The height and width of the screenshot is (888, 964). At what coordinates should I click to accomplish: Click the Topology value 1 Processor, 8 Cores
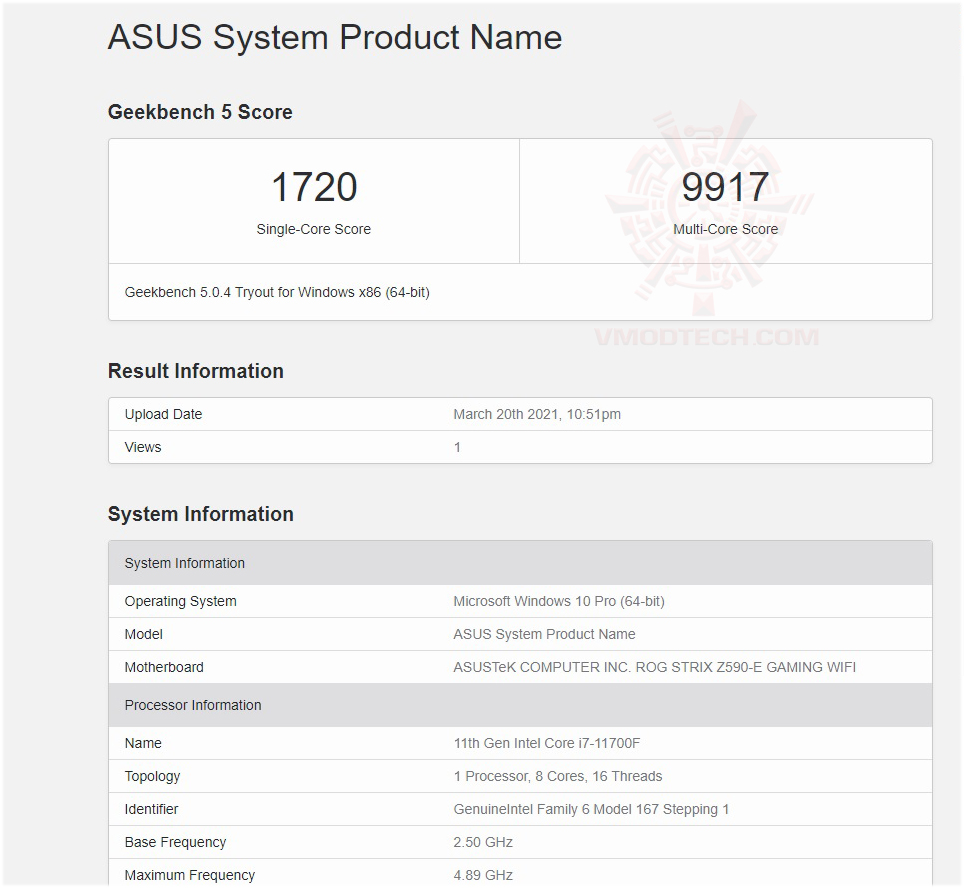(x=557, y=776)
